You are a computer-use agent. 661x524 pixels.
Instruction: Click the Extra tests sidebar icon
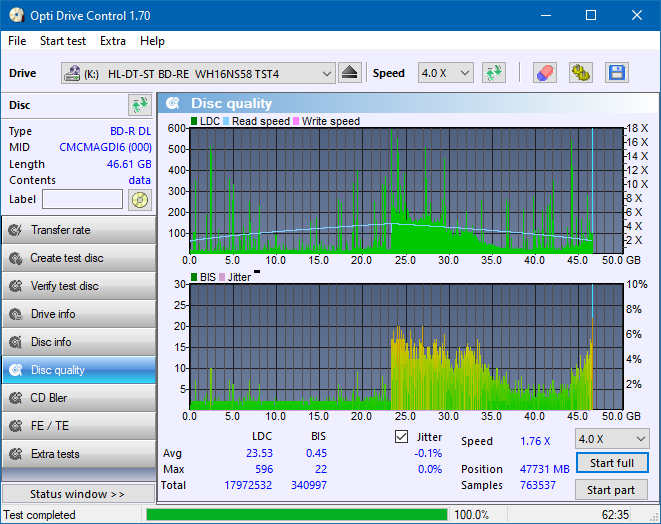16,454
